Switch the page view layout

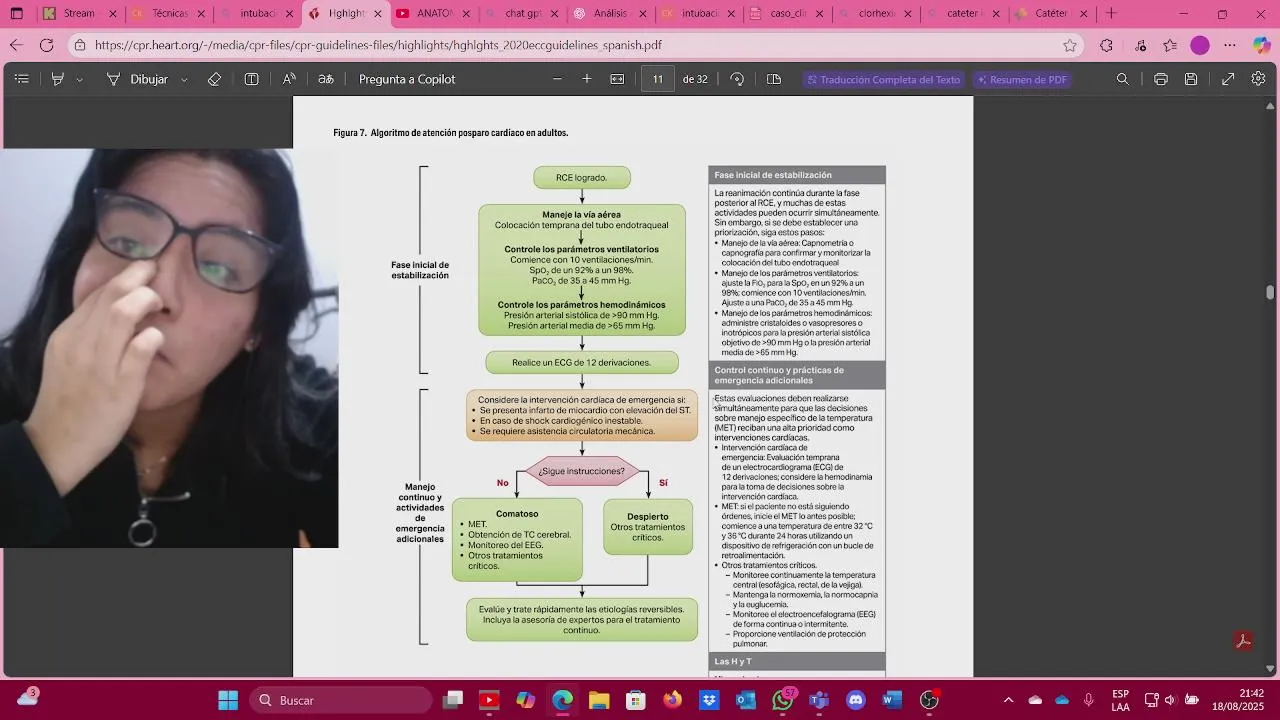(x=774, y=79)
